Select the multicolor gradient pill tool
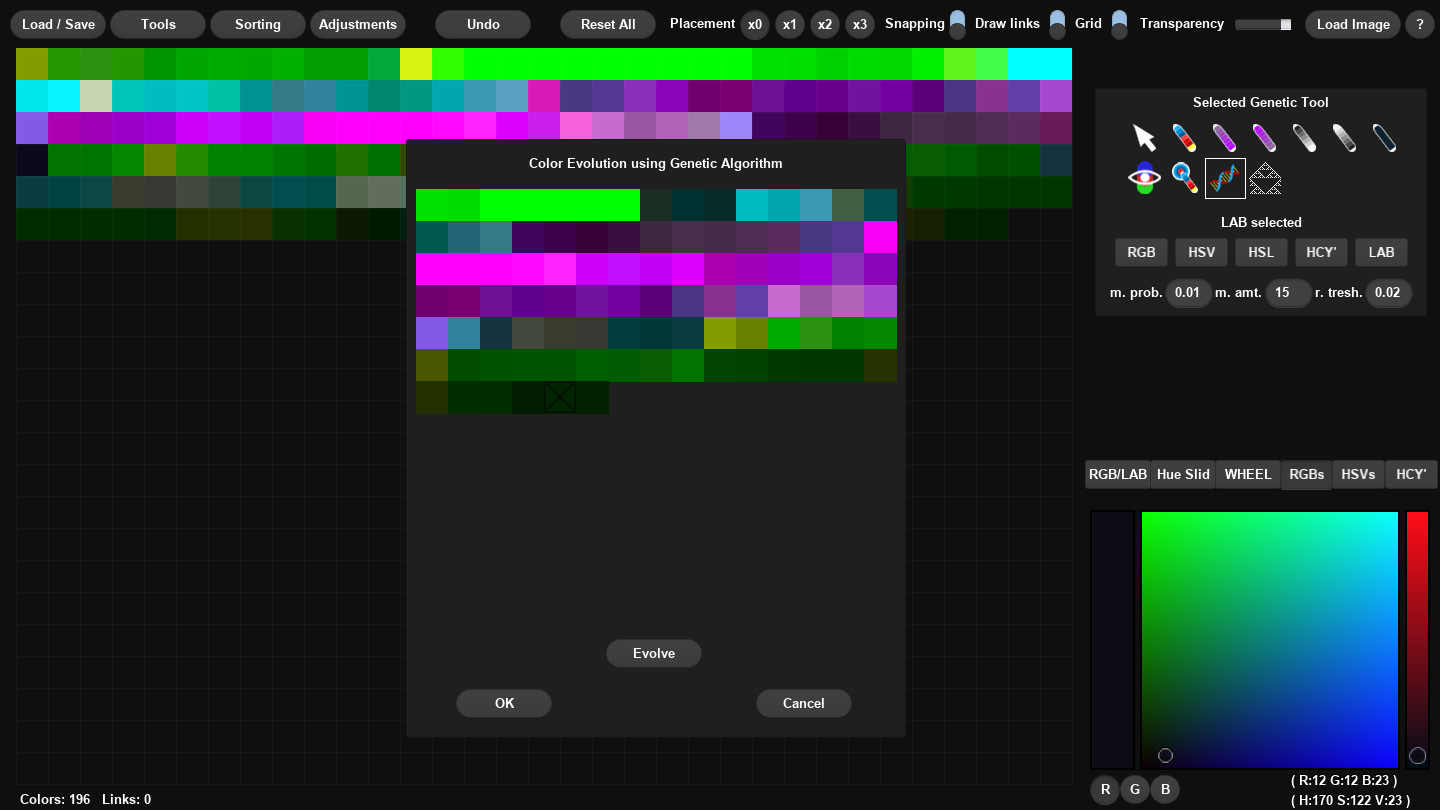The image size is (1440, 810). (x=1185, y=137)
